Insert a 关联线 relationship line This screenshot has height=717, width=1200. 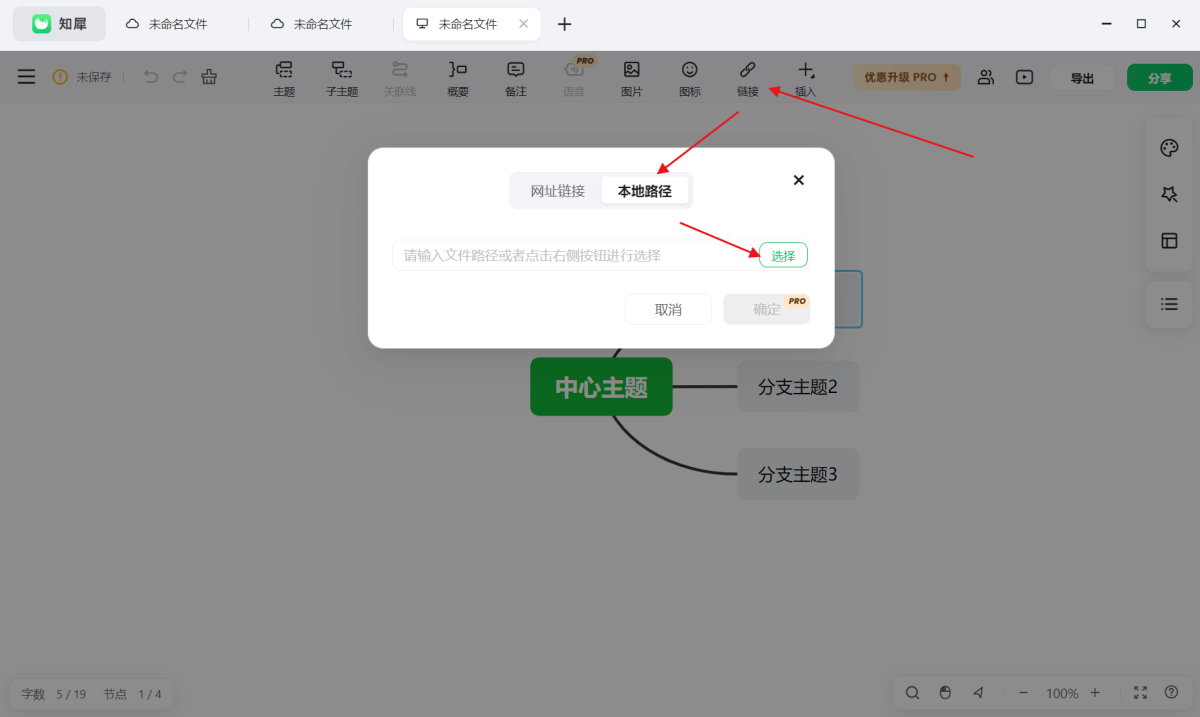click(x=400, y=79)
